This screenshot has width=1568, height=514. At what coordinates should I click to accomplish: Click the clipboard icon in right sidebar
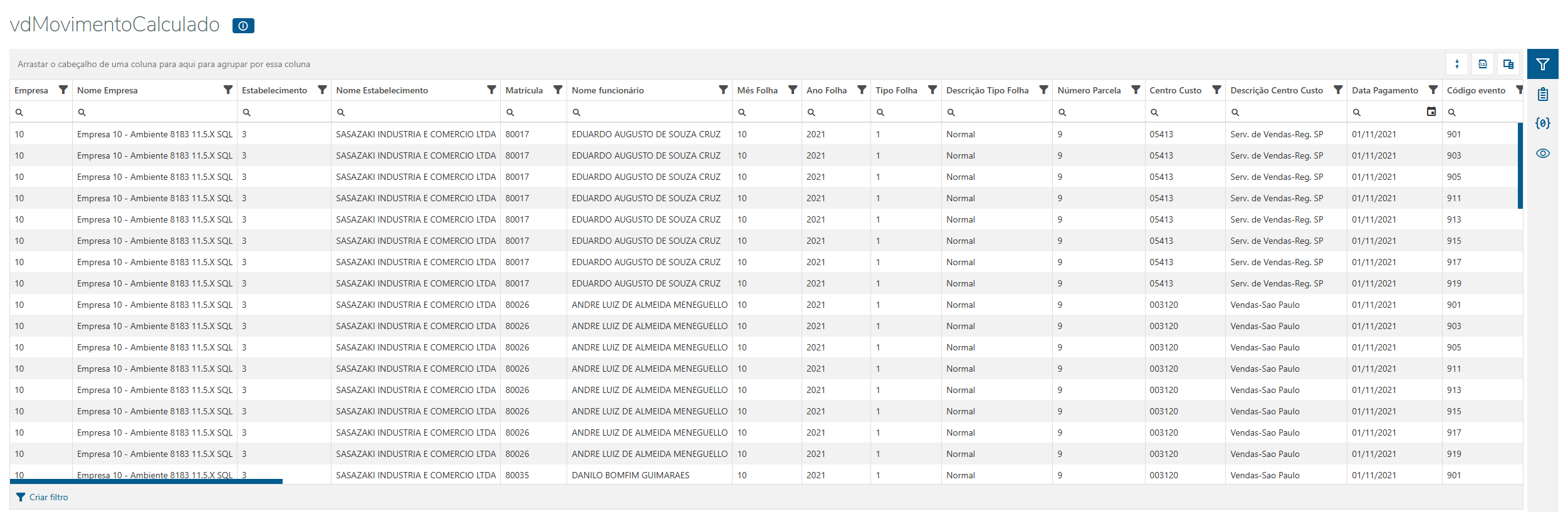tap(1542, 94)
